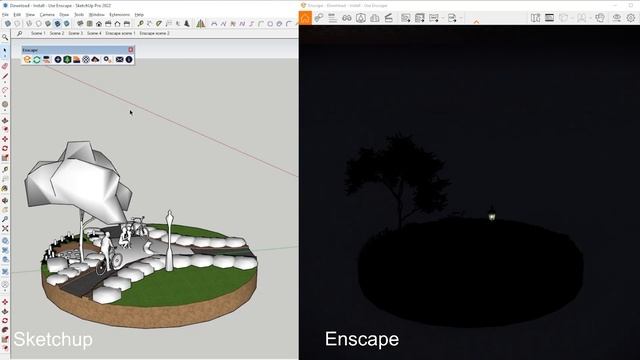Image resolution: width=640 pixels, height=360 pixels.
Task: Click the Enscape objects plus icon
Action: click(58, 60)
